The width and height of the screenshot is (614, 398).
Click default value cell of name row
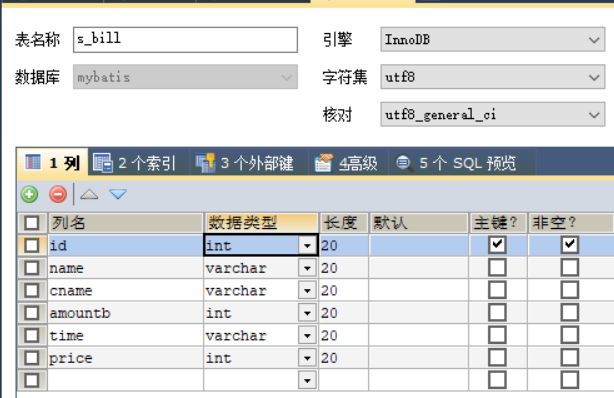(x=419, y=268)
